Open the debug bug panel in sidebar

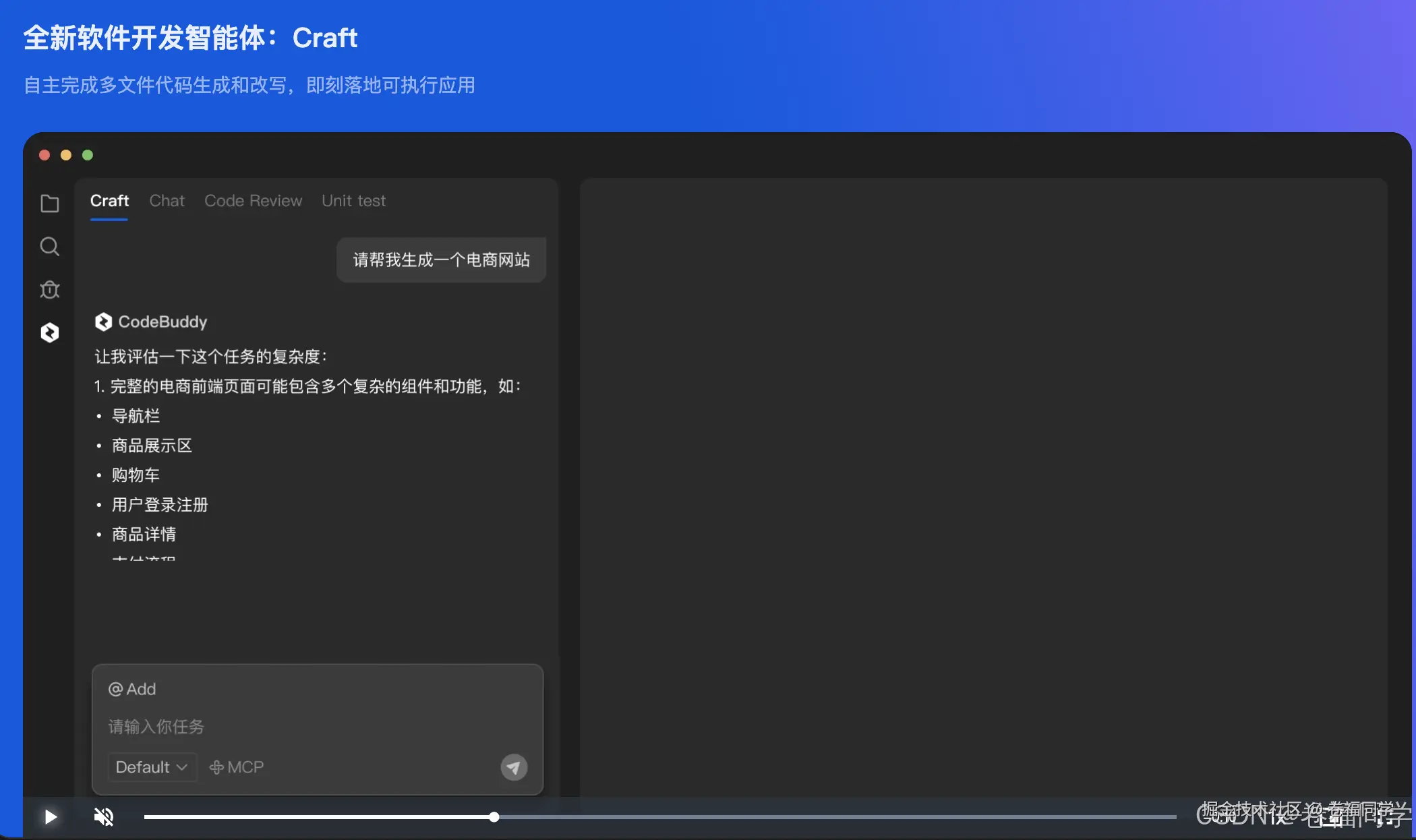(49, 289)
